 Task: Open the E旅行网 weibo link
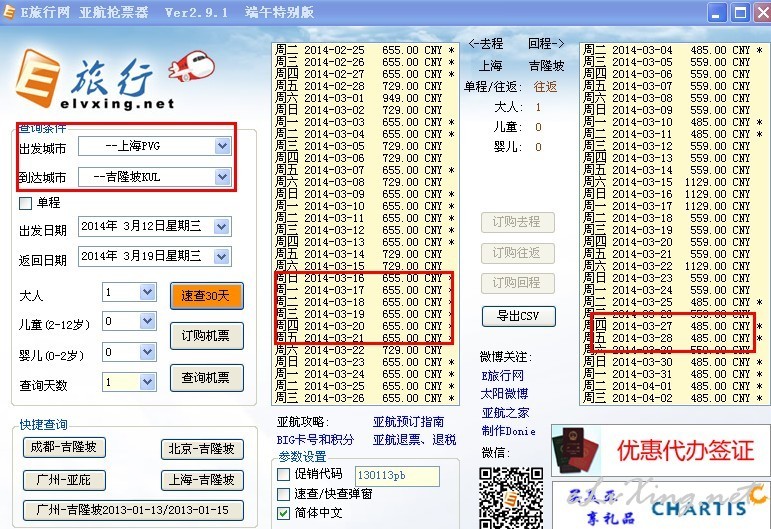coord(503,376)
